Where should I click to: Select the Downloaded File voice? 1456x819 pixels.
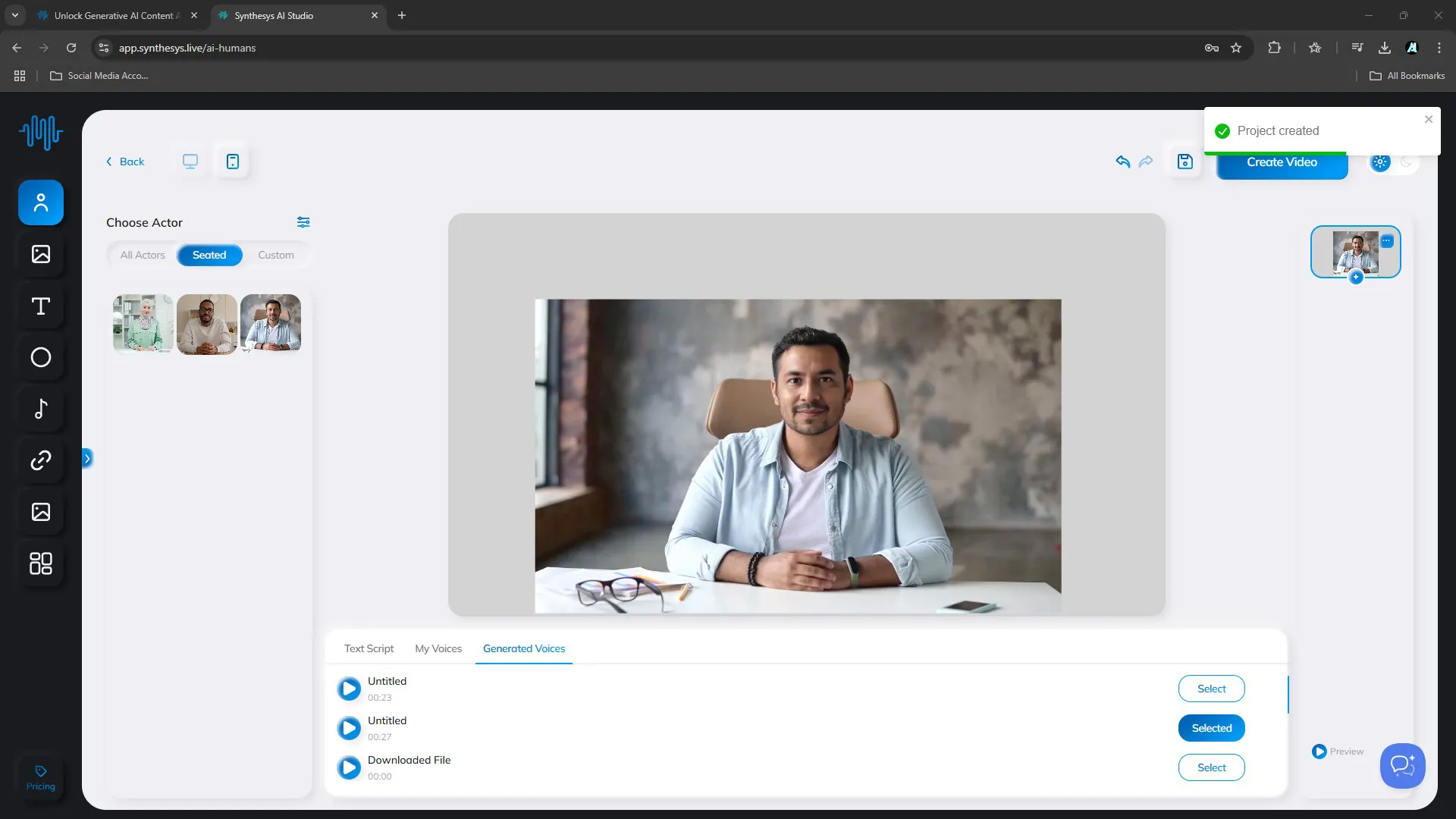[1211, 767]
